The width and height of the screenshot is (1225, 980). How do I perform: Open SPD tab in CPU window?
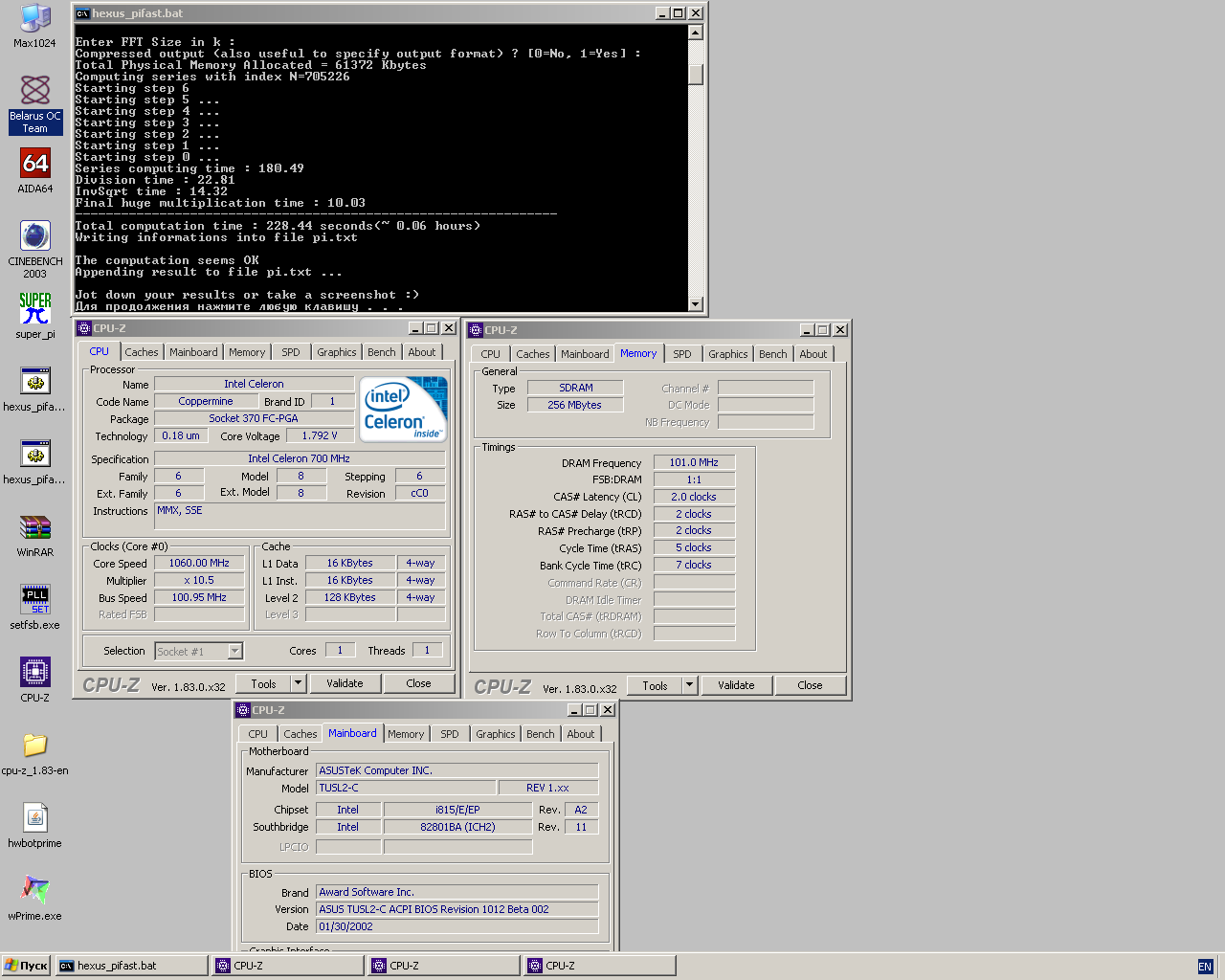[x=291, y=352]
